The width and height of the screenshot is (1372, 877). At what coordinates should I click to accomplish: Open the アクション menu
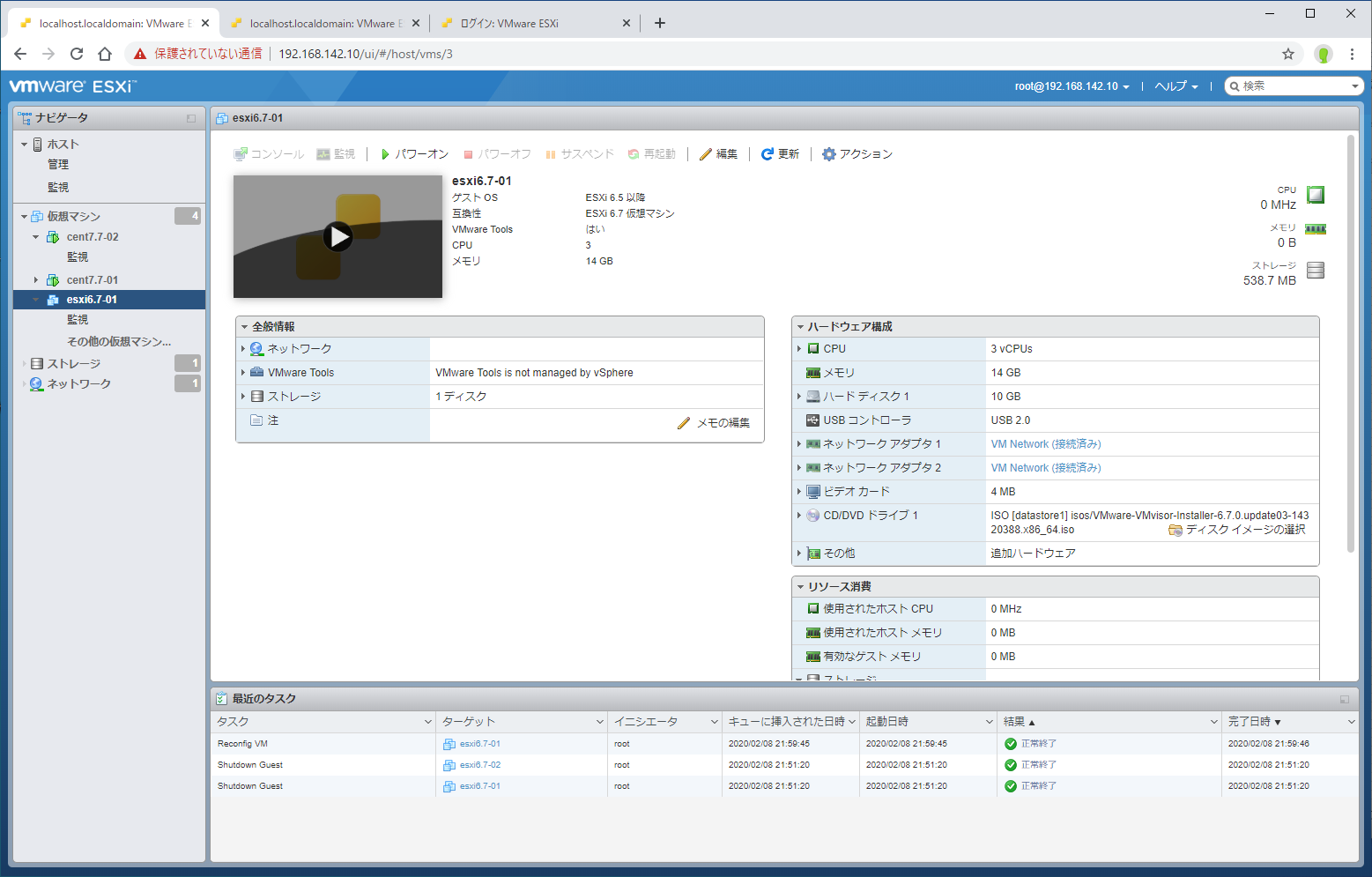[x=857, y=154]
